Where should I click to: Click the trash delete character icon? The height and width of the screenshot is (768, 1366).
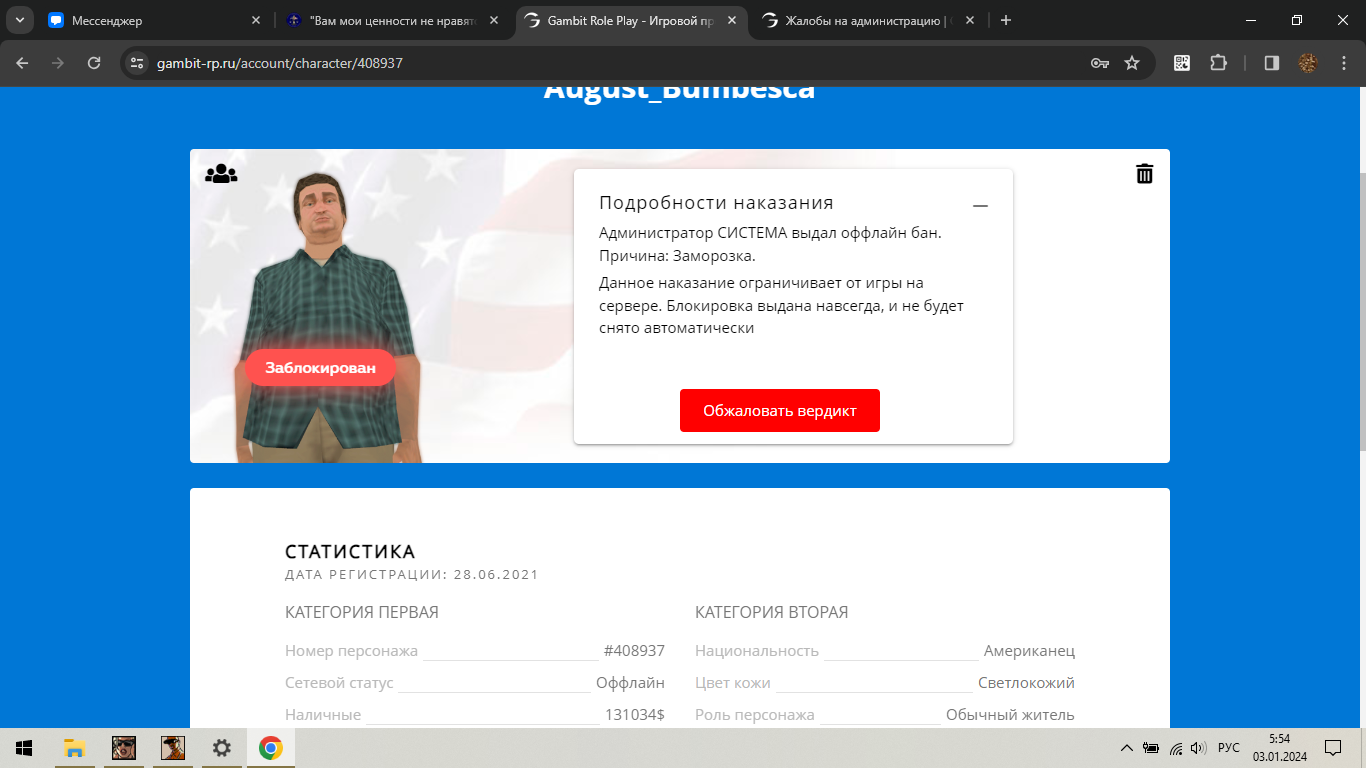[x=1144, y=174]
